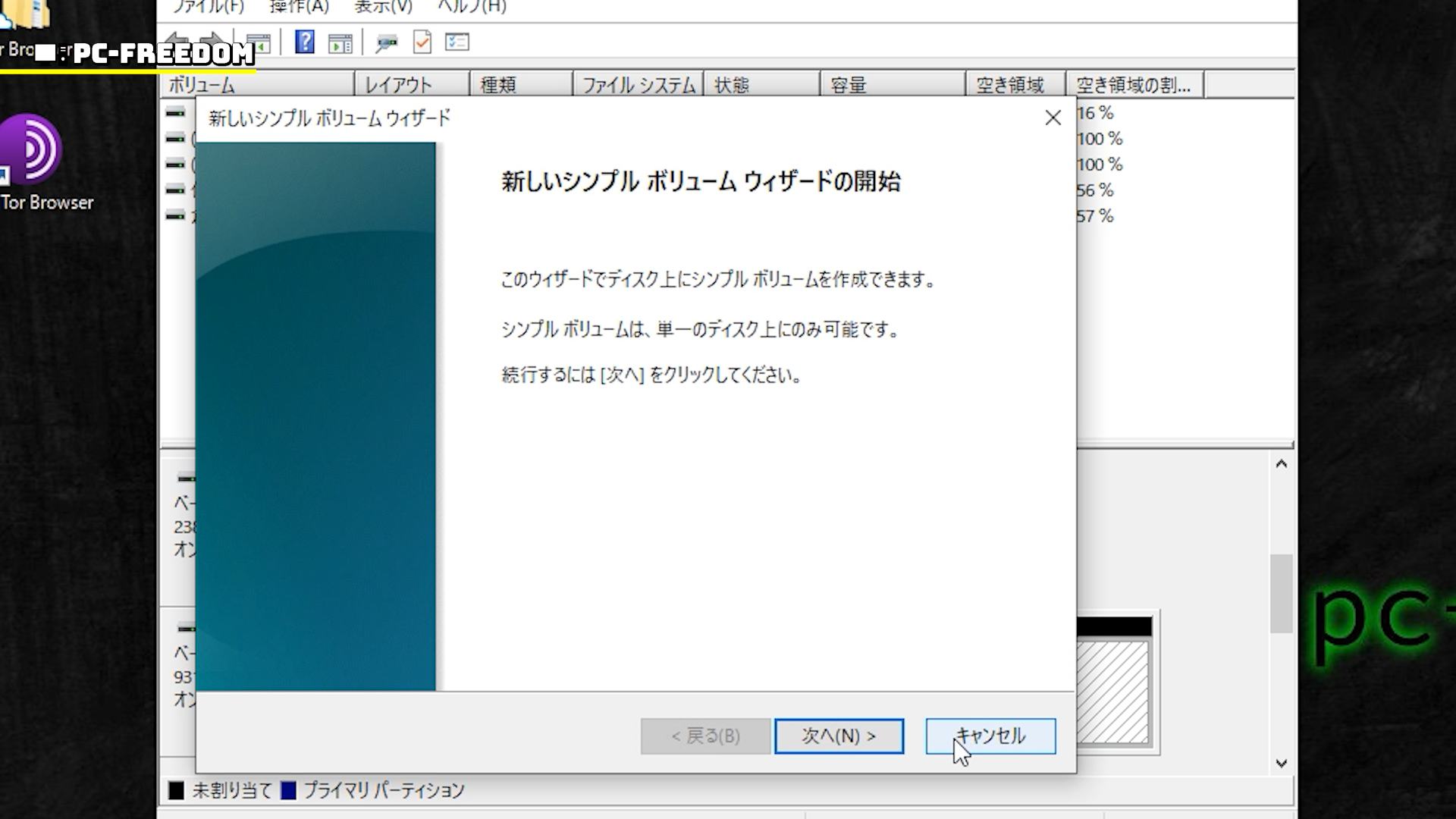Open the ヘルプ(H) menu

coord(471,7)
